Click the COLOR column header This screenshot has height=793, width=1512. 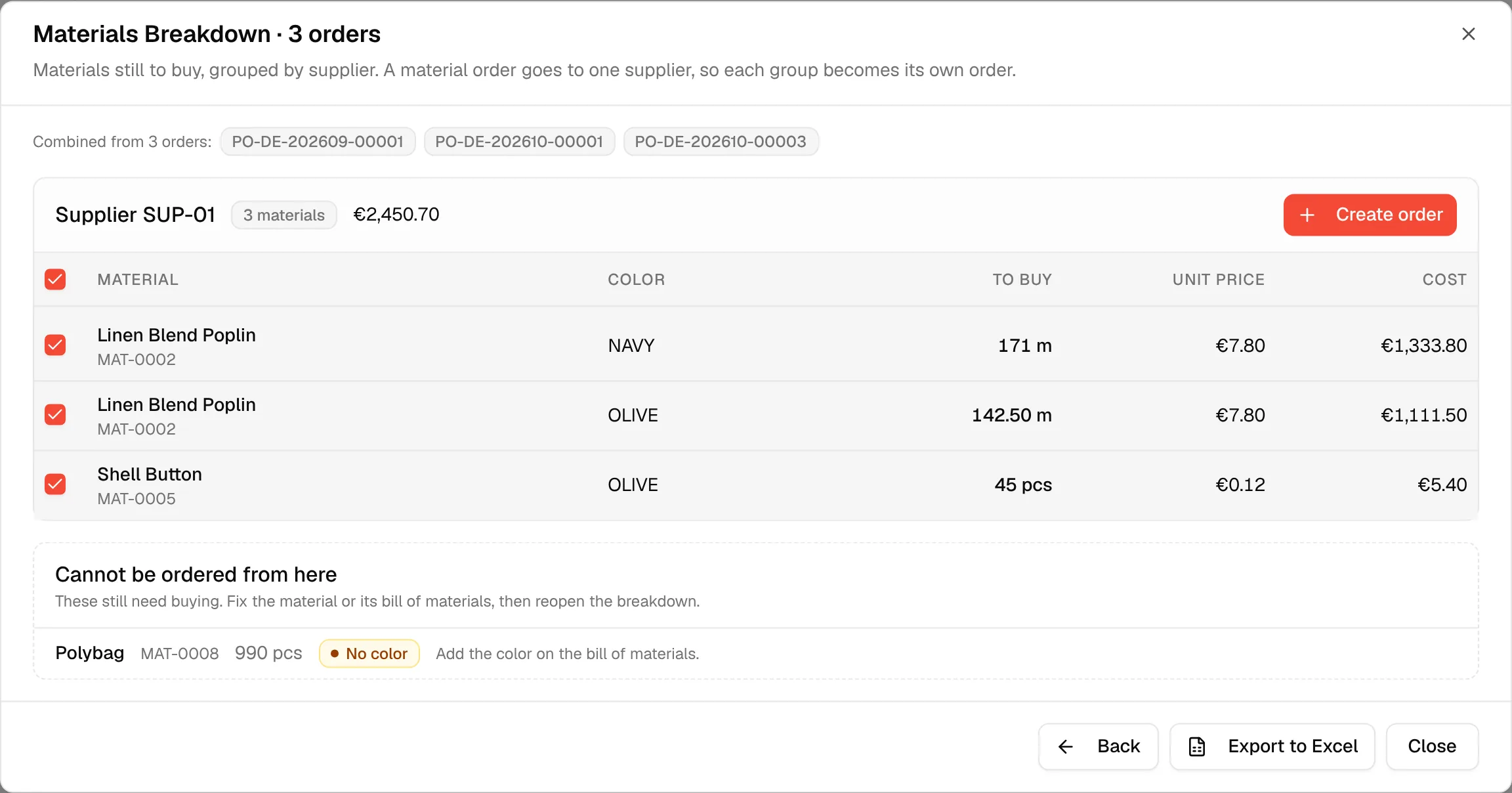tap(637, 280)
